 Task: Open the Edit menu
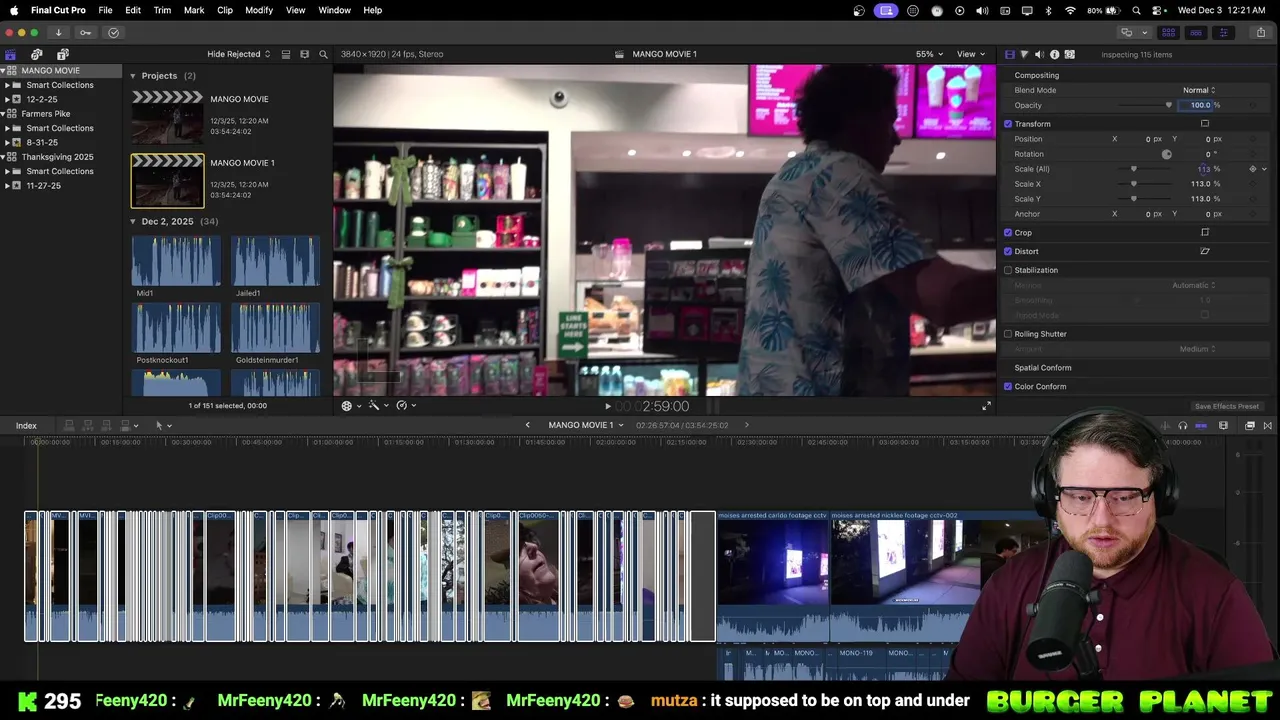click(x=133, y=10)
